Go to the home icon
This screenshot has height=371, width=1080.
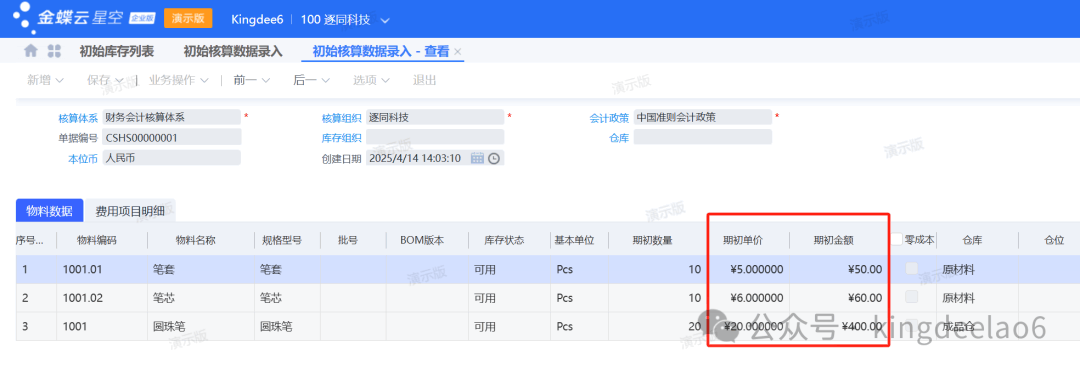[x=30, y=51]
